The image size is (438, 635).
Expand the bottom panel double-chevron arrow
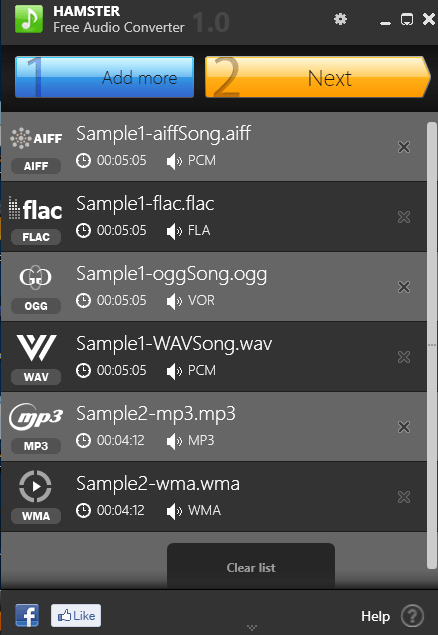pyautogui.click(x=252, y=628)
